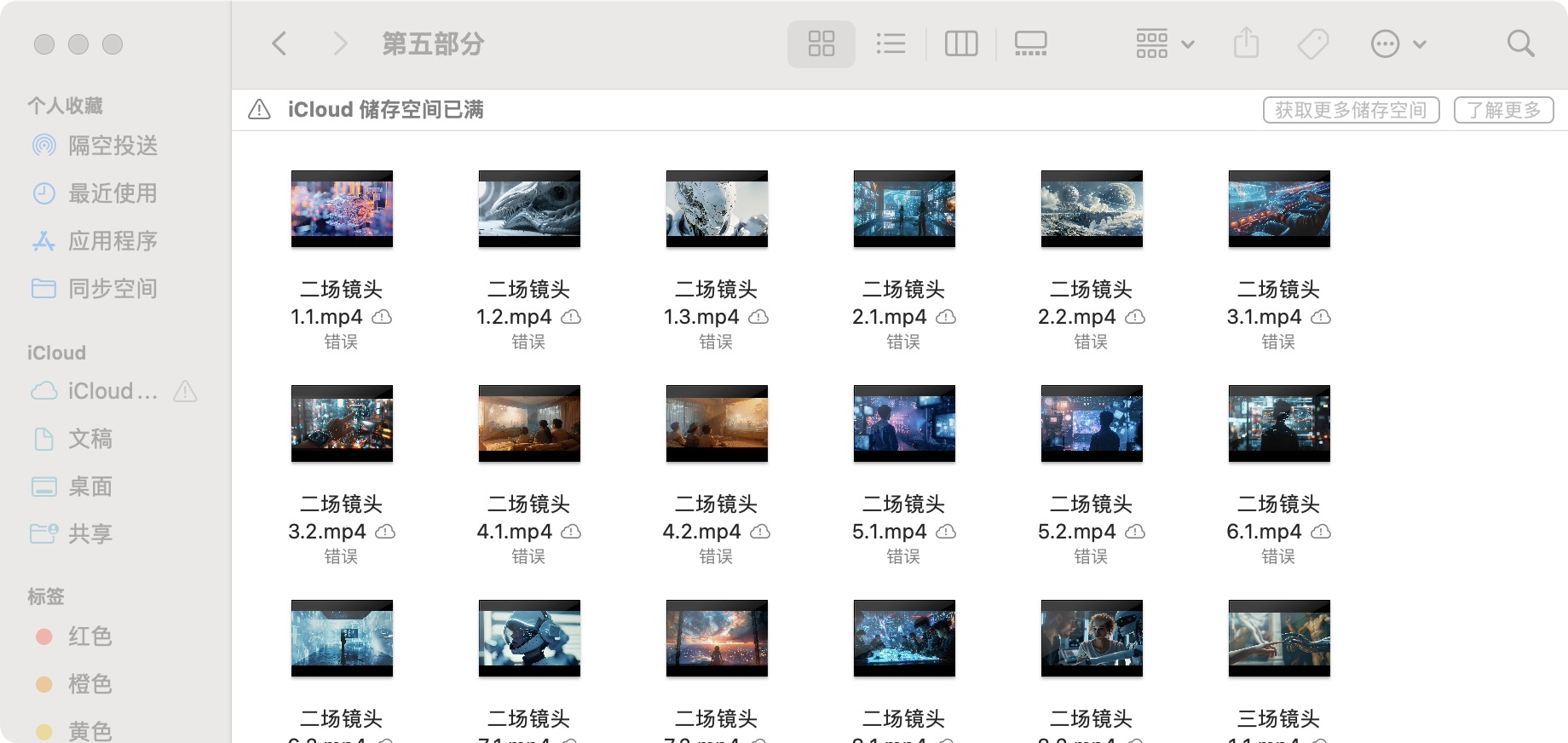
Task: Click cloud download icon for 二场镜头6.1.mp4
Action: (1321, 532)
